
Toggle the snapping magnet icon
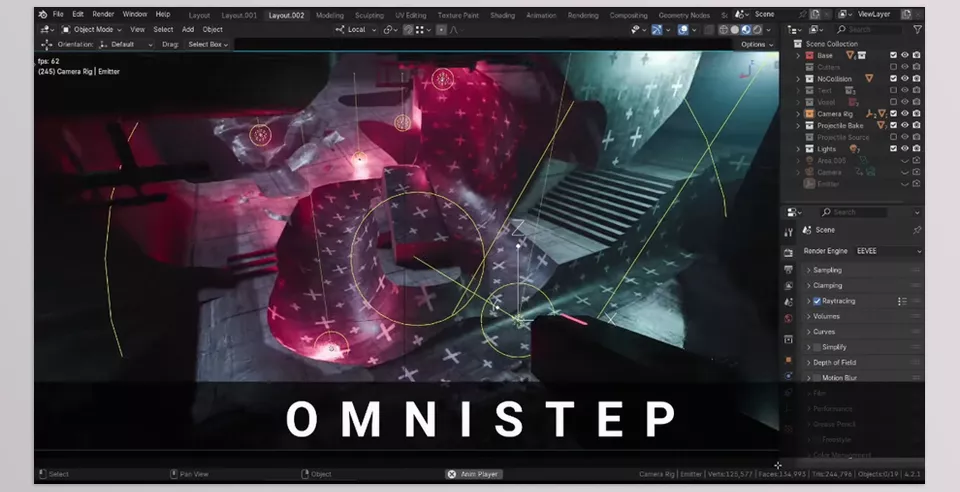408,29
